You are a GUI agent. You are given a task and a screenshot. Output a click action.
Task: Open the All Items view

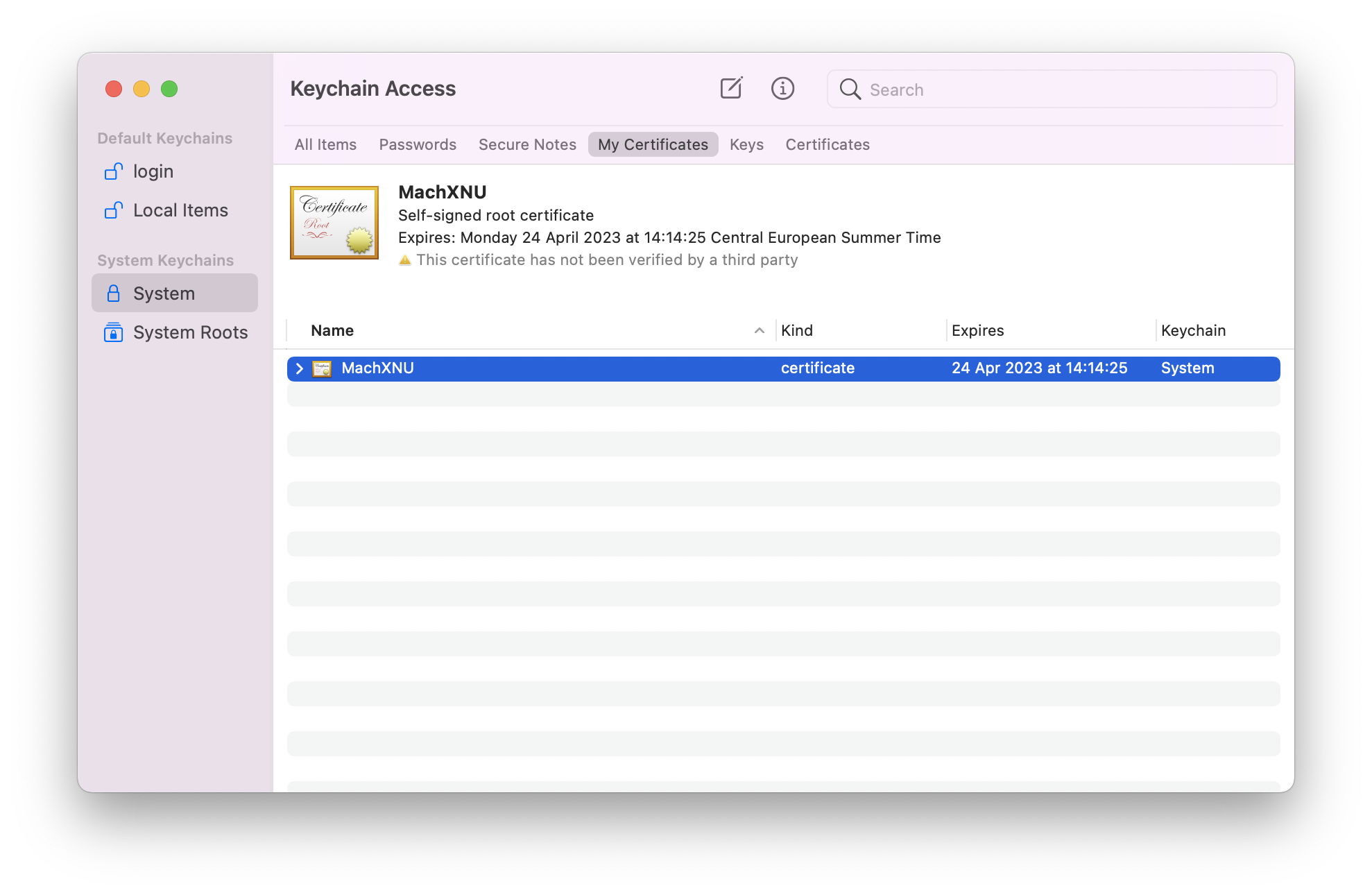pos(325,144)
